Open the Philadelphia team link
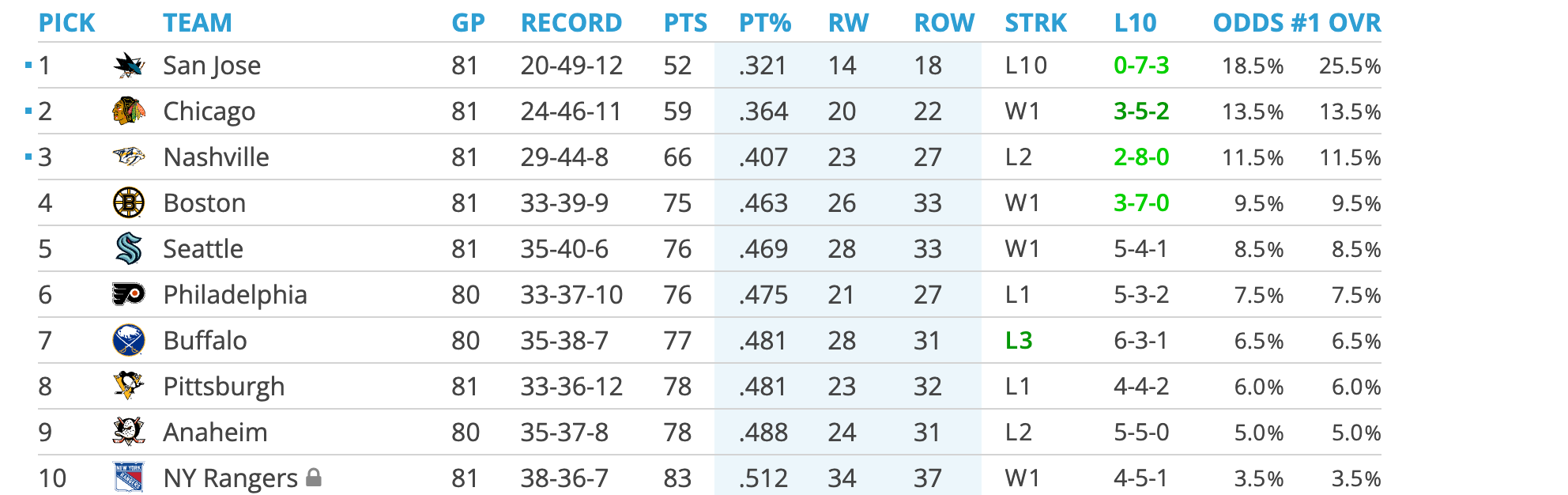The image size is (1568, 495). tap(235, 295)
